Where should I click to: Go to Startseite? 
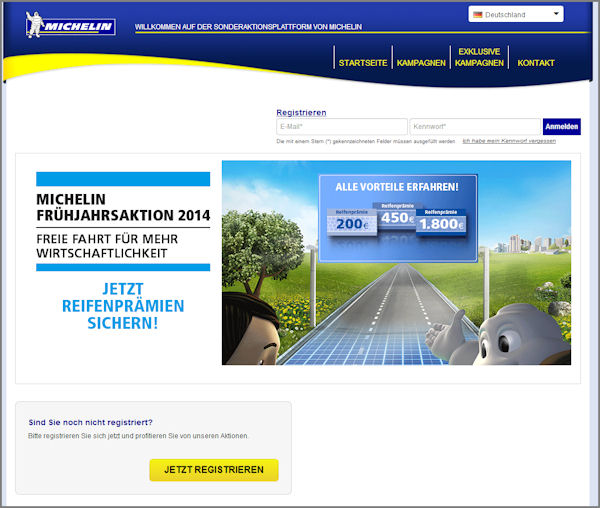coord(363,63)
